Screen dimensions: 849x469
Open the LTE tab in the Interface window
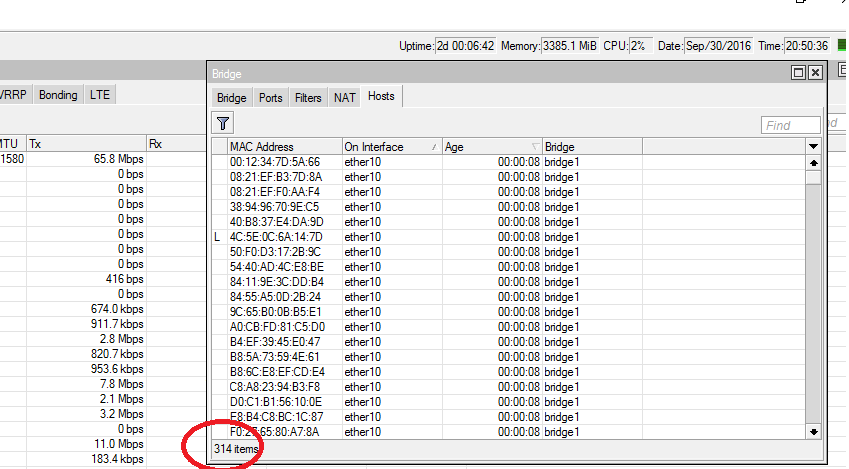click(100, 95)
